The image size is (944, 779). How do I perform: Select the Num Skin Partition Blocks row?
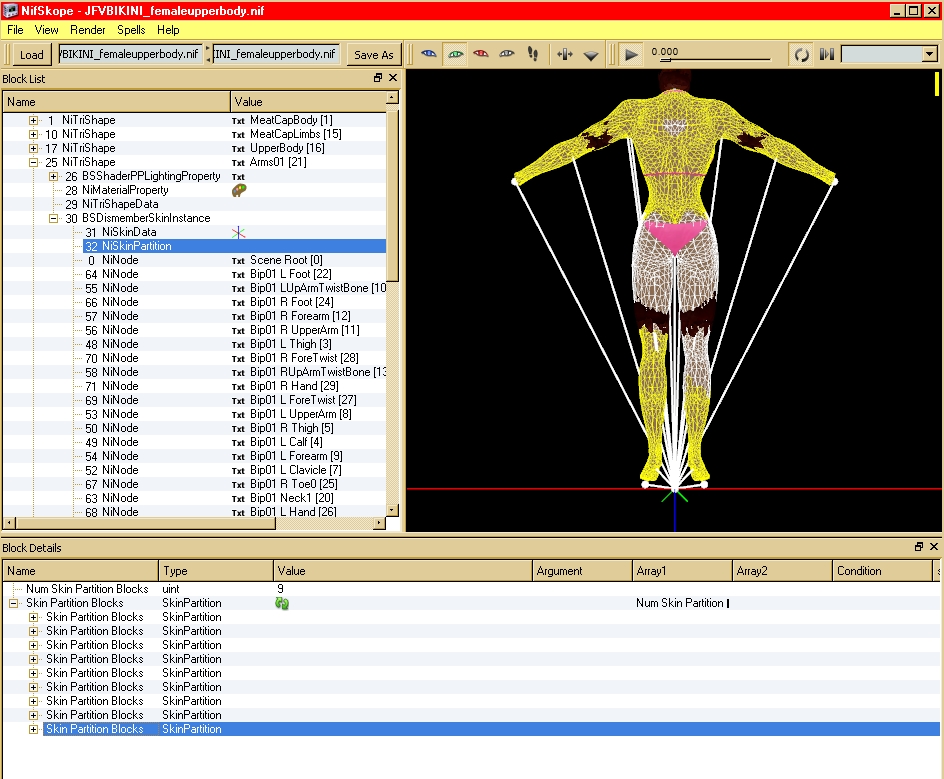471,589
